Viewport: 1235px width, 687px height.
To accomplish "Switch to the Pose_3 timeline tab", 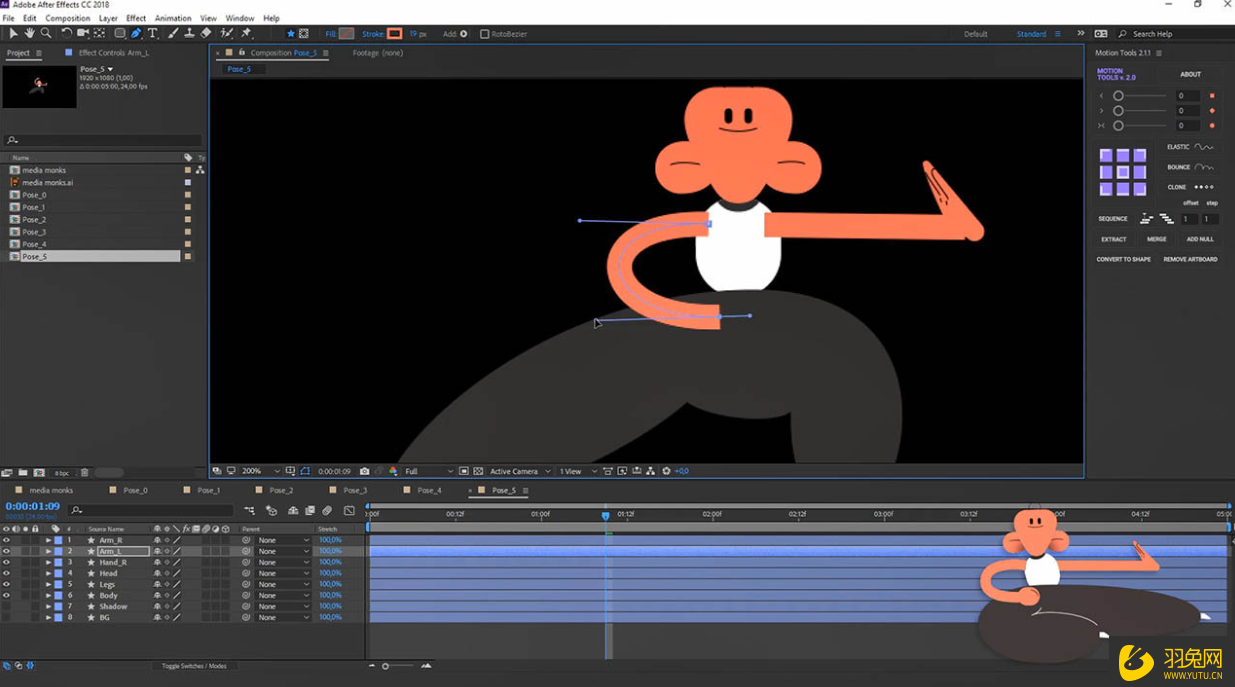I will pyautogui.click(x=355, y=490).
